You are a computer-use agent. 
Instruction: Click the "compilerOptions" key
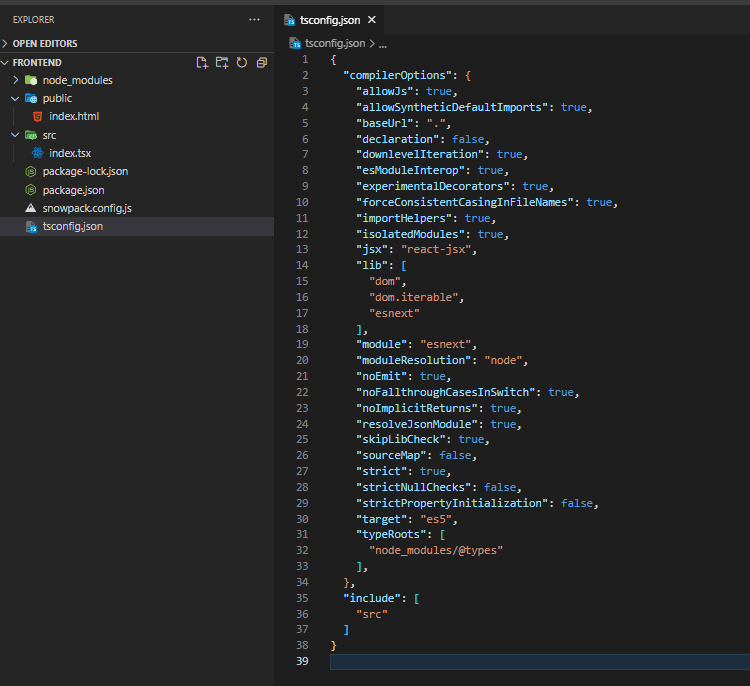[397, 76]
